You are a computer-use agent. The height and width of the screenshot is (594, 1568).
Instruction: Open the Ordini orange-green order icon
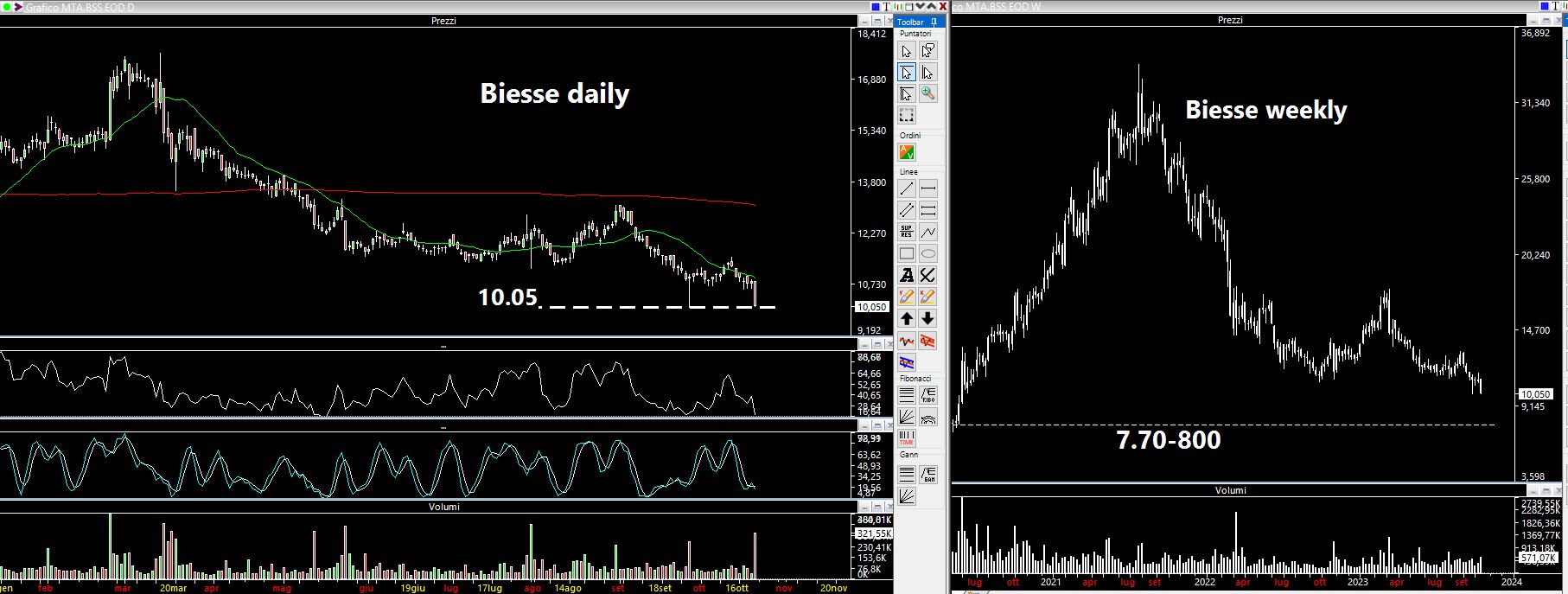coord(906,152)
